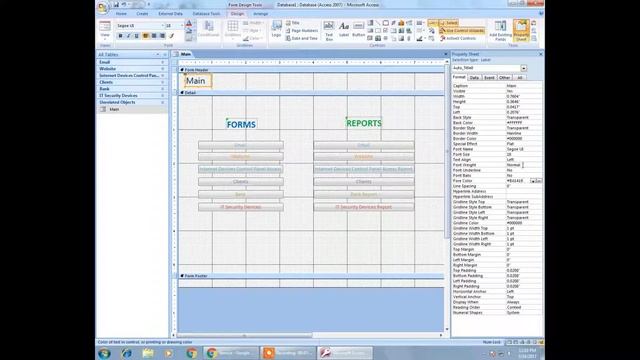Click the Clients button under FORMS
The width and height of the screenshot is (640, 360).
(241, 182)
